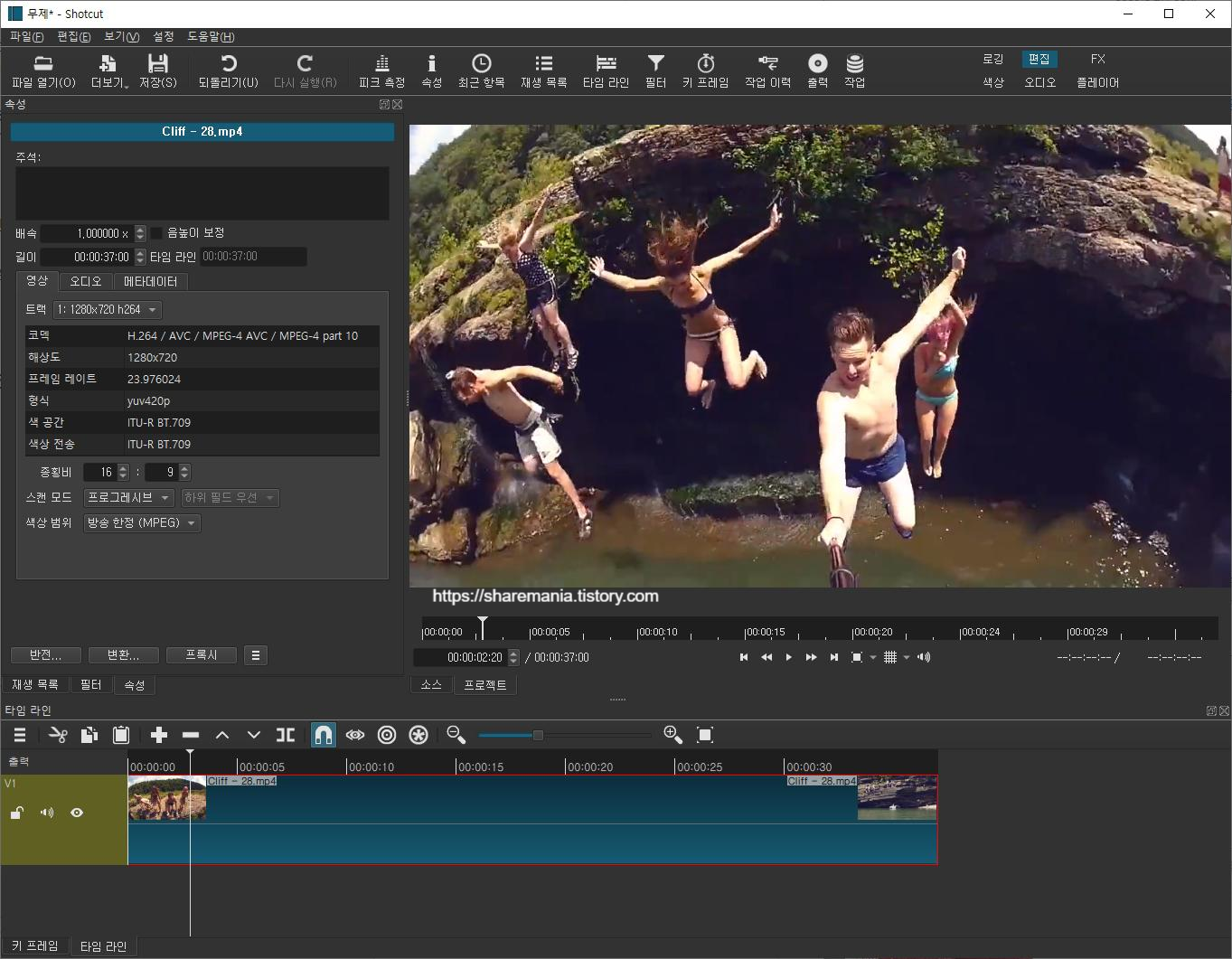Image resolution: width=1232 pixels, height=959 pixels.
Task: Split clip at playhead in timeline toolbar
Action: (x=286, y=735)
